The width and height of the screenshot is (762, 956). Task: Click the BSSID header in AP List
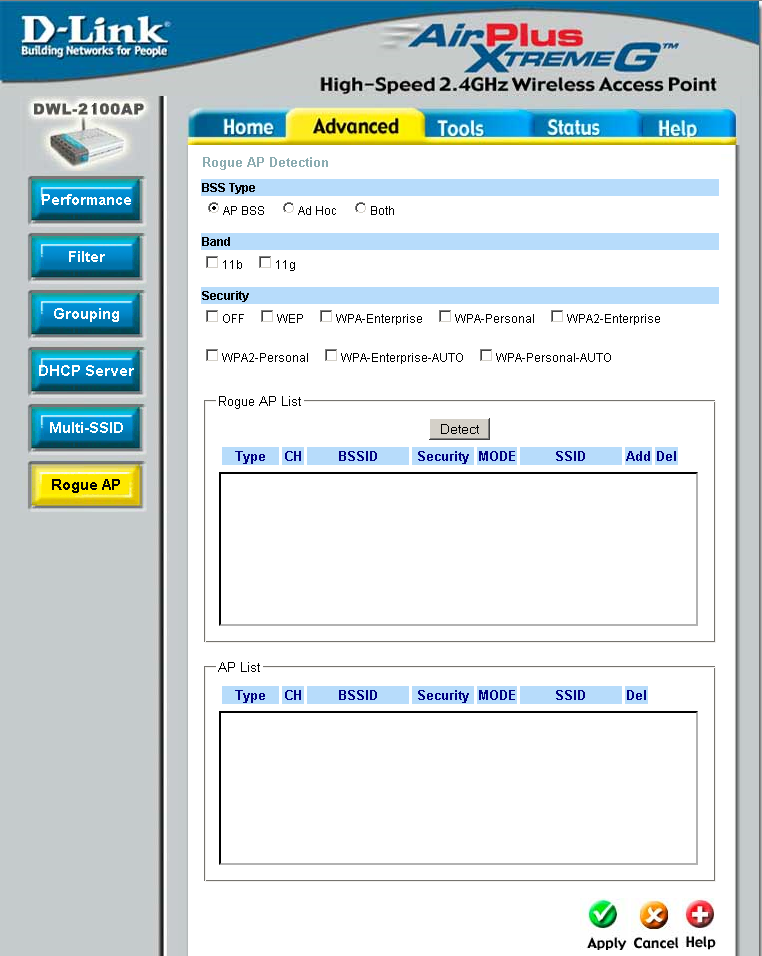pos(358,695)
